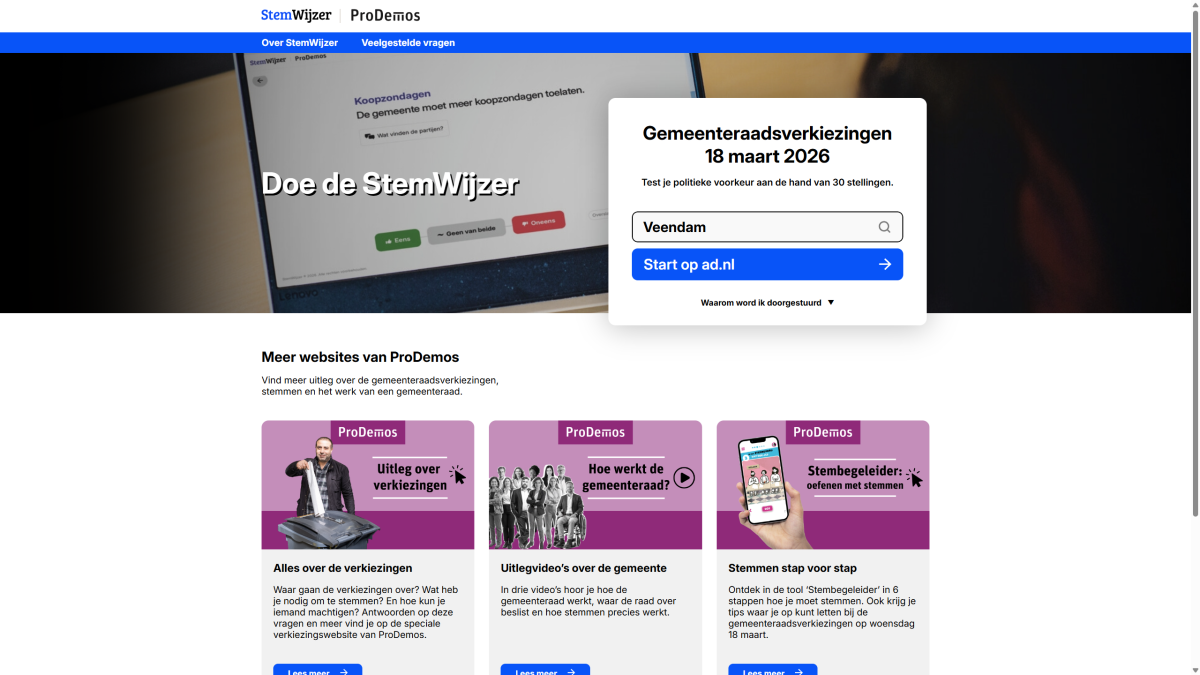Click 'Lees meer' under Uitlegvideo's over de gemeente

(x=544, y=670)
